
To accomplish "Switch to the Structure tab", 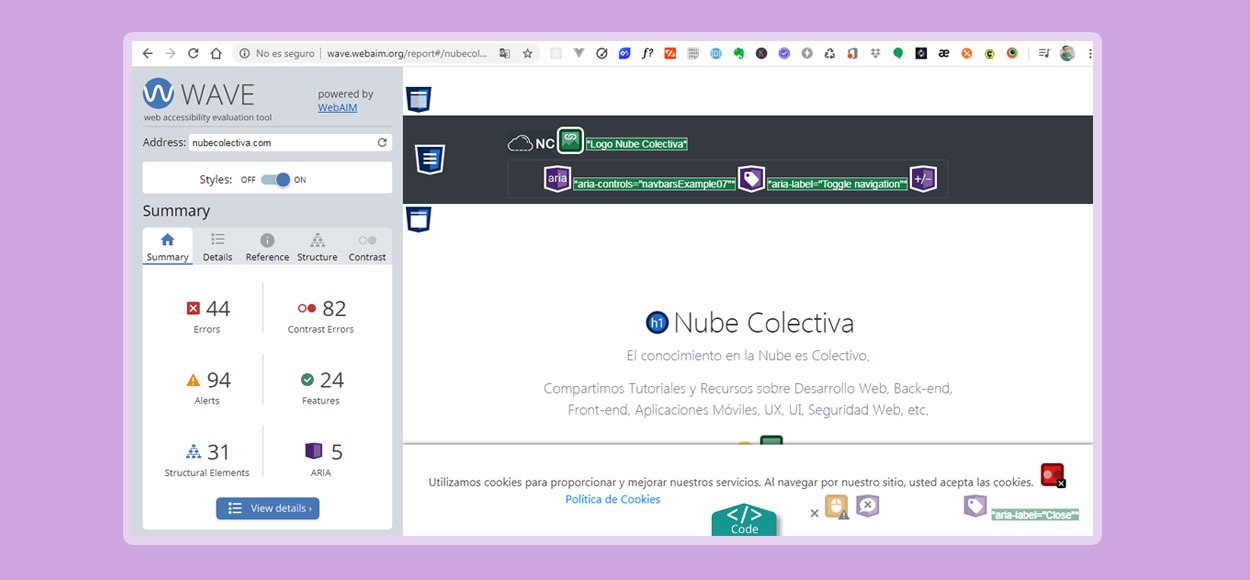I will pos(317,247).
